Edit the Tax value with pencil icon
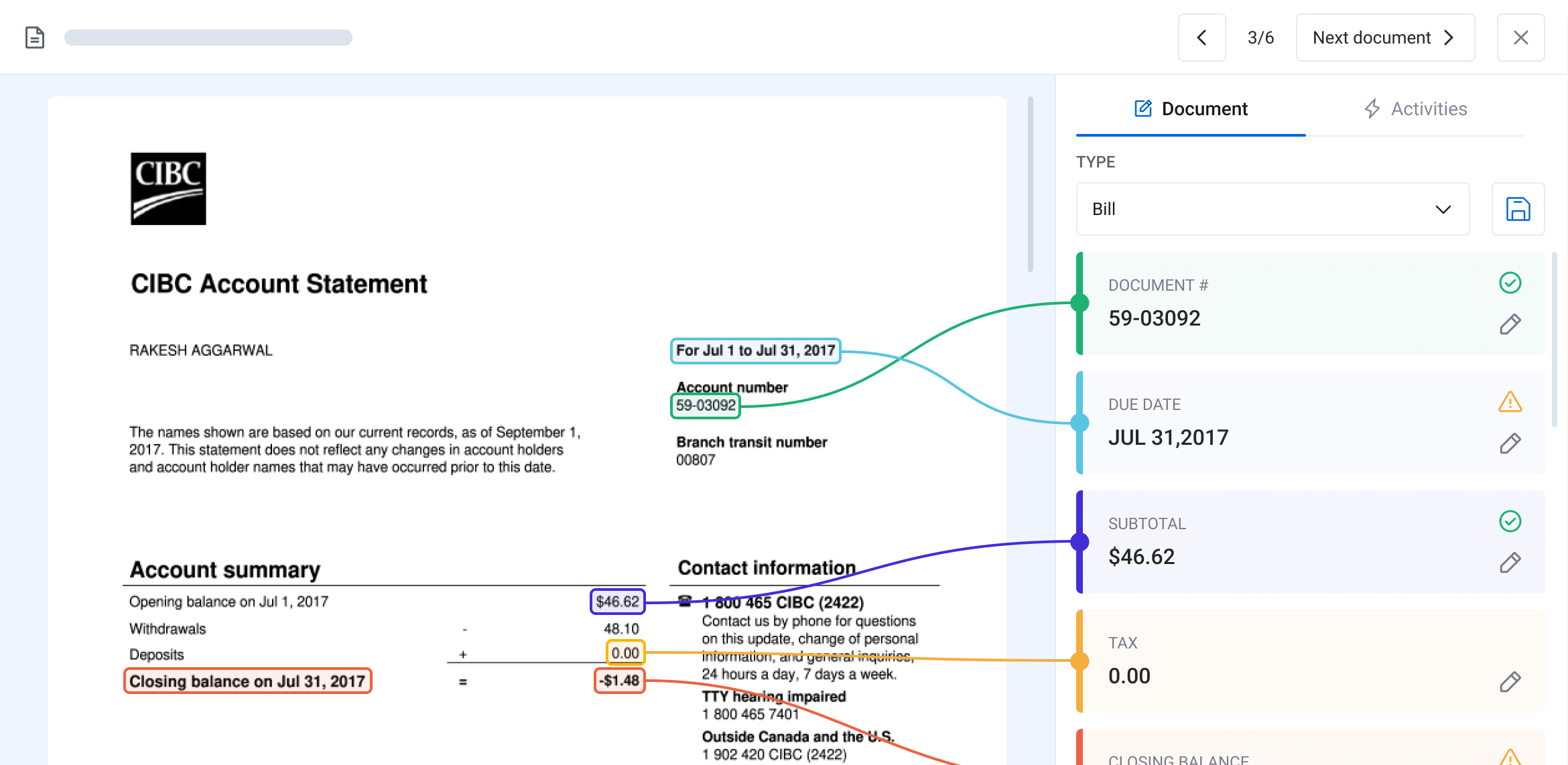This screenshot has height=765, width=1568. (x=1510, y=682)
